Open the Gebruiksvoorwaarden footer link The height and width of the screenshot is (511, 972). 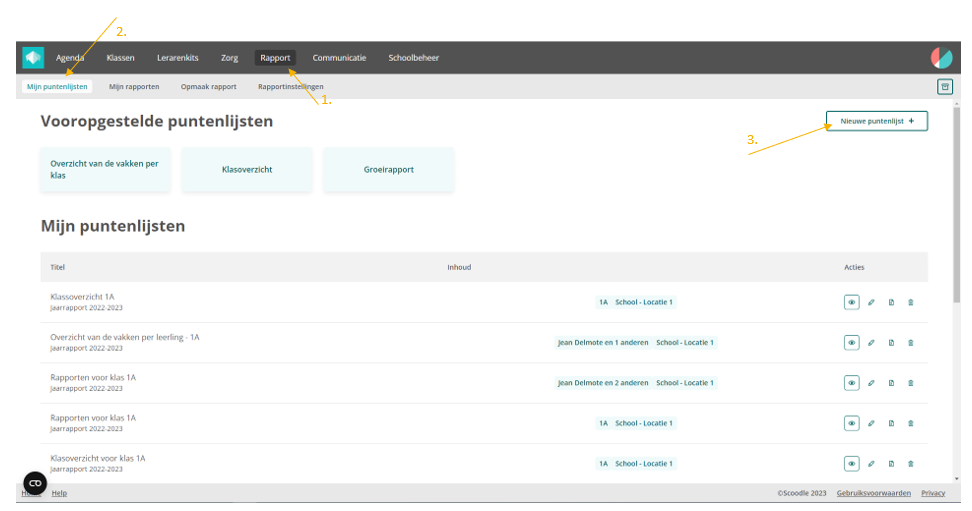873,493
